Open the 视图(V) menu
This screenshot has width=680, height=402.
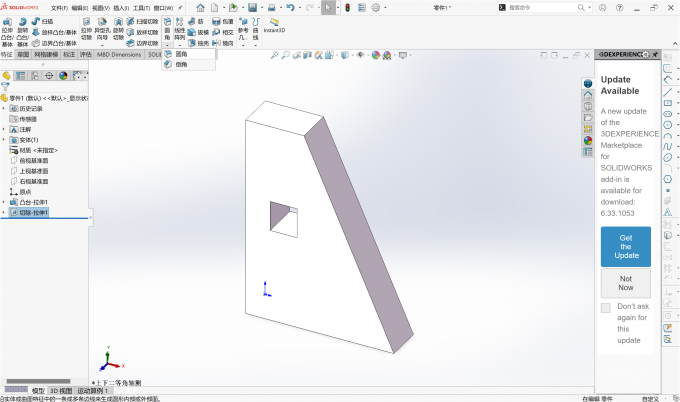[101, 8]
